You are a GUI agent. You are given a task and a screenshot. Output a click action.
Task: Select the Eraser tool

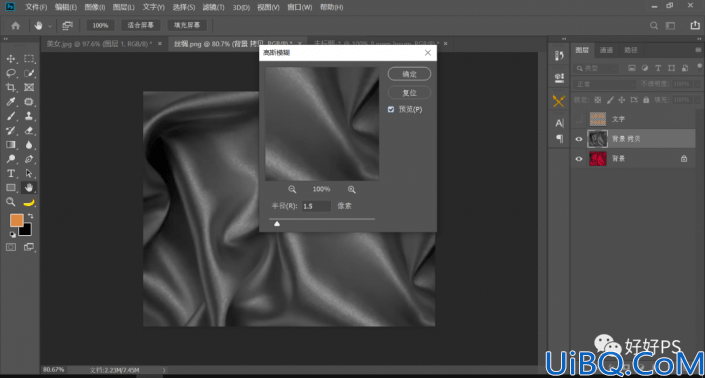pos(29,131)
